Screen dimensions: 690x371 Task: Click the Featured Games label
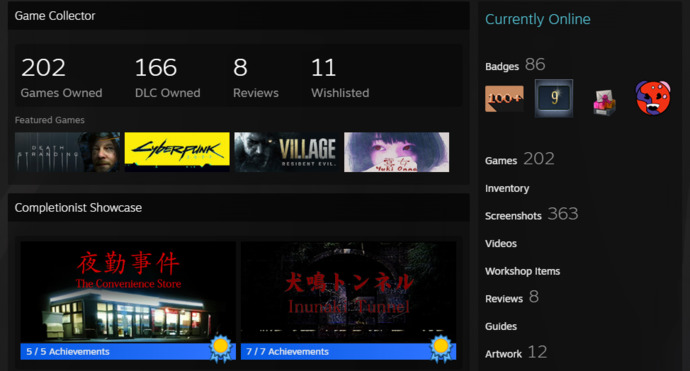pyautogui.click(x=49, y=120)
